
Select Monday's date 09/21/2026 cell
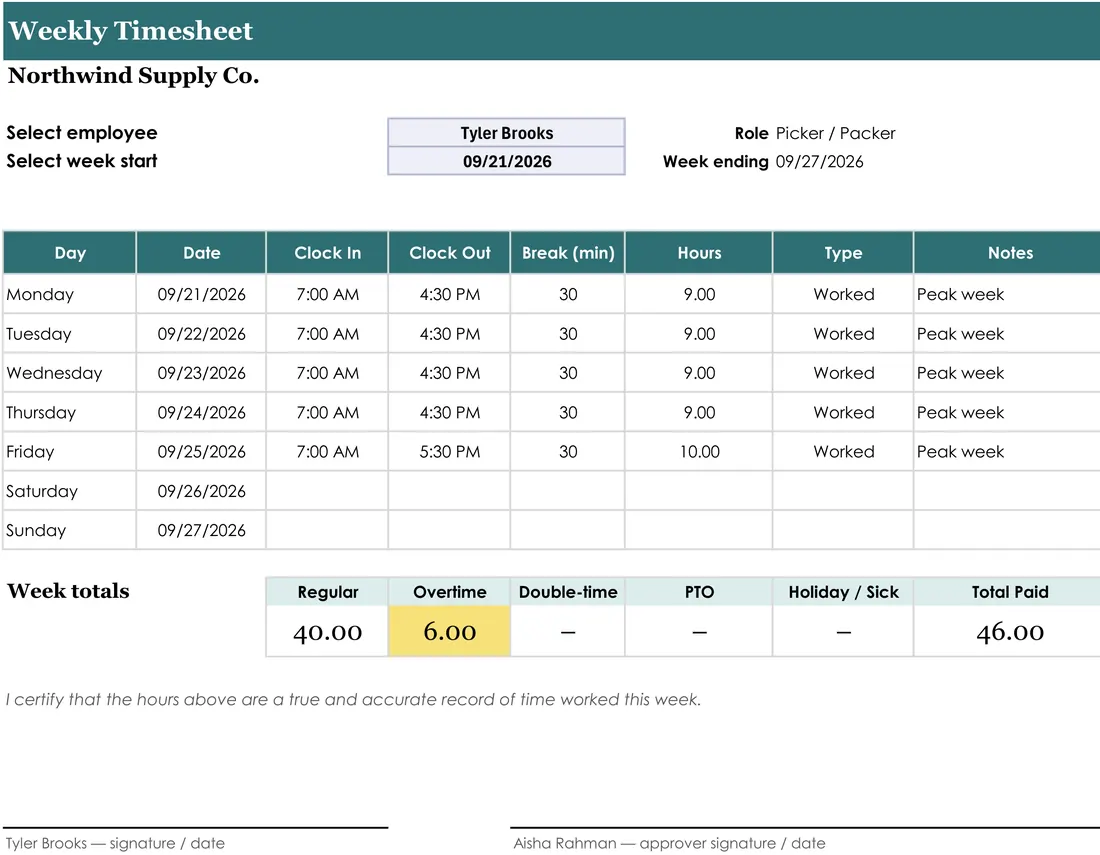click(x=201, y=294)
